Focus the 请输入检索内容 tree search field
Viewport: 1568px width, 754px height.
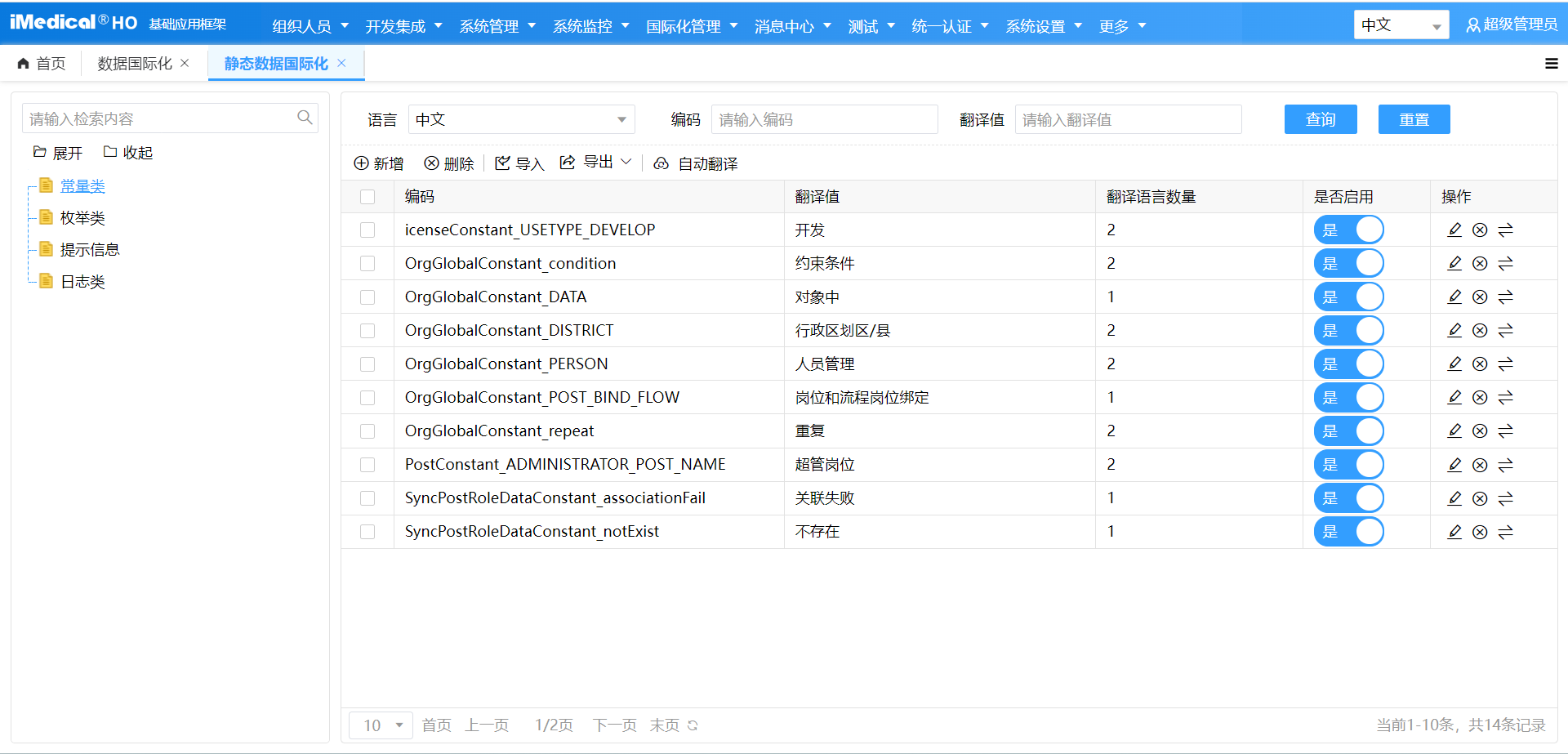pos(170,118)
